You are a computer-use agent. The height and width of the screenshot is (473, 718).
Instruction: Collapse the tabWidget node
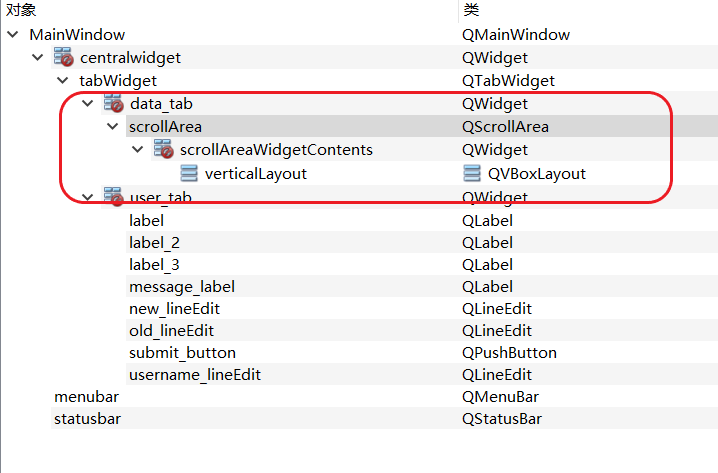[x=63, y=81]
